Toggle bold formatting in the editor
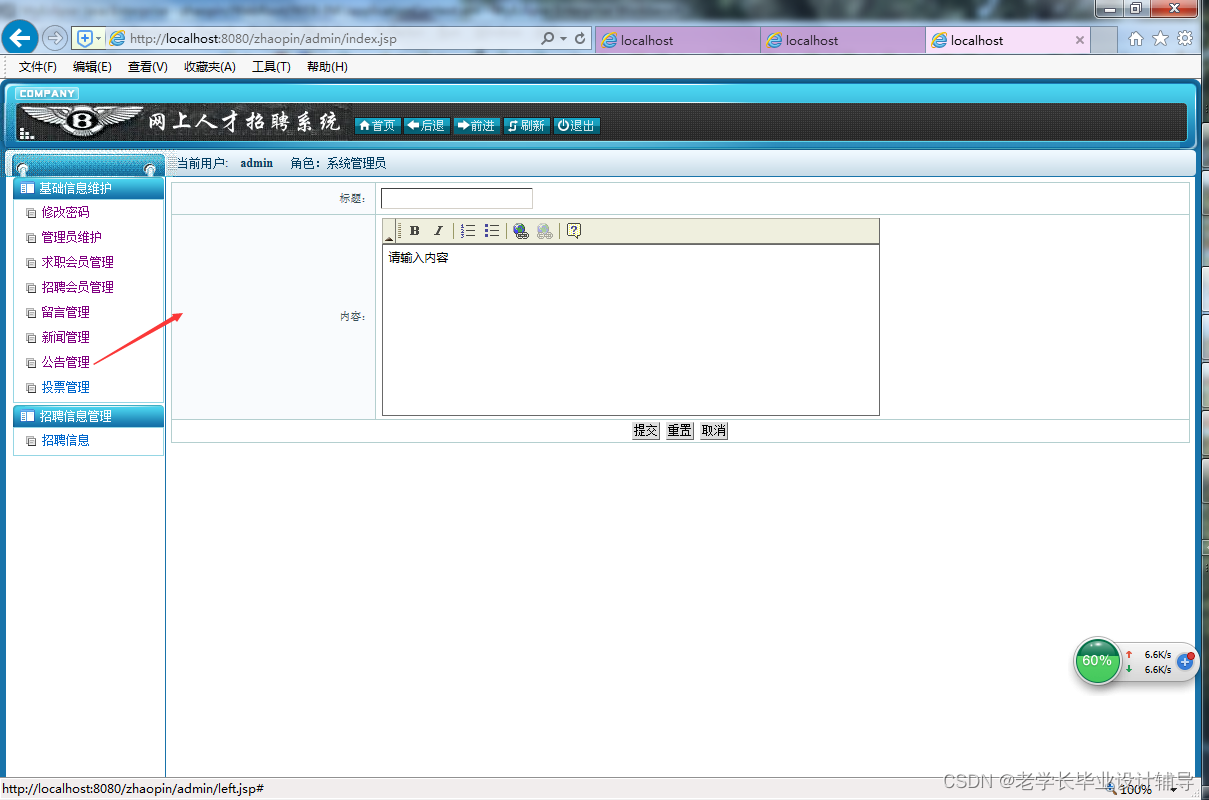This screenshot has height=800, width=1209. (413, 230)
